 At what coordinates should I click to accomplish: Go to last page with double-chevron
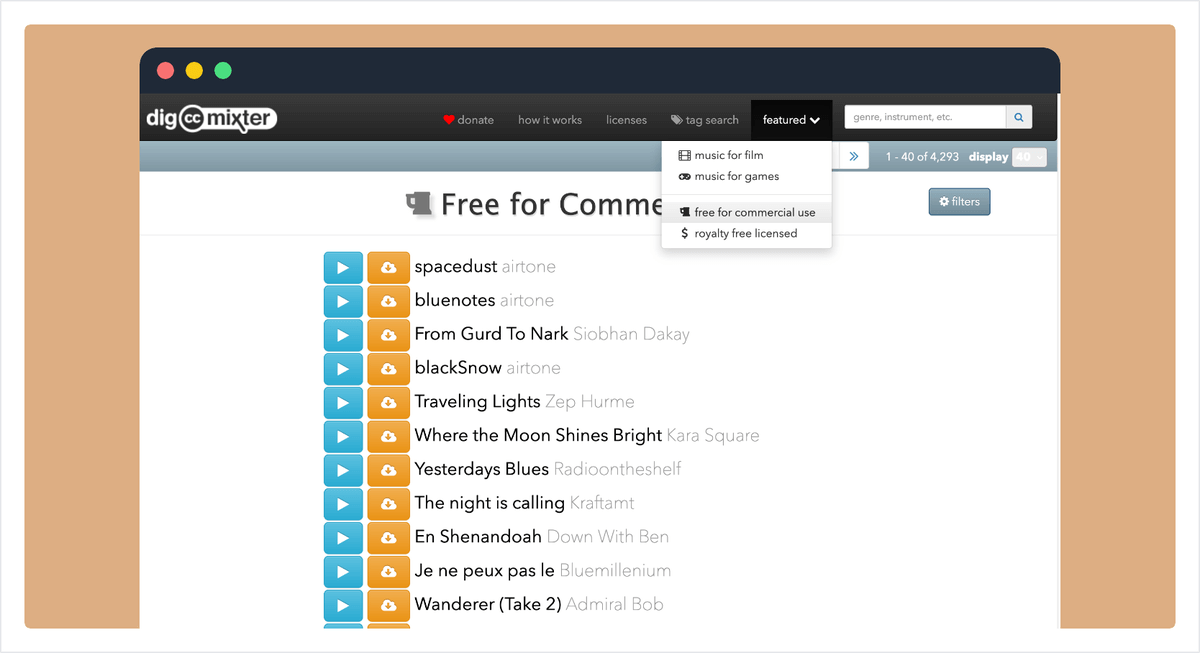[854, 156]
